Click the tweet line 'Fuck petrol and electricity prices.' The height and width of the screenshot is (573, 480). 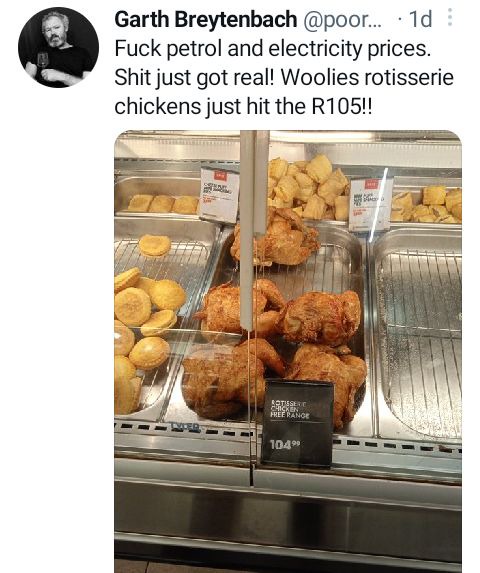pos(273,49)
